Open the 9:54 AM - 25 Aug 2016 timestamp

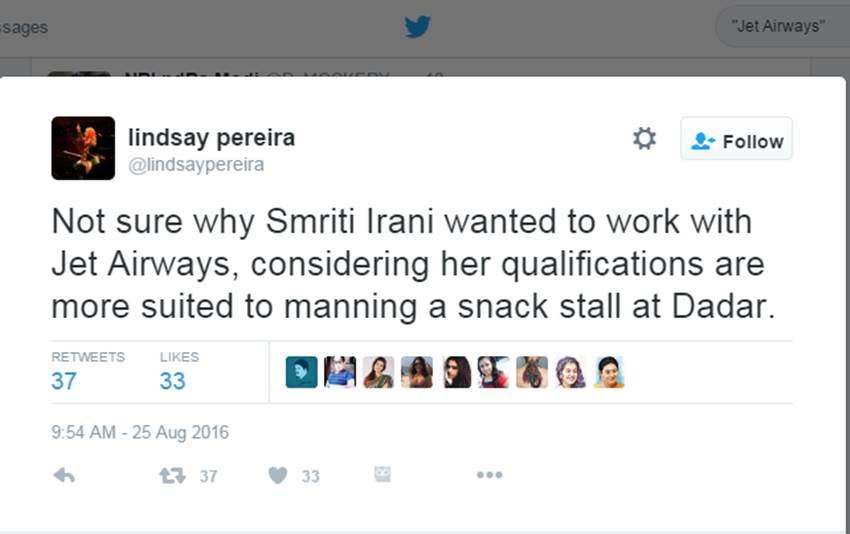point(140,433)
